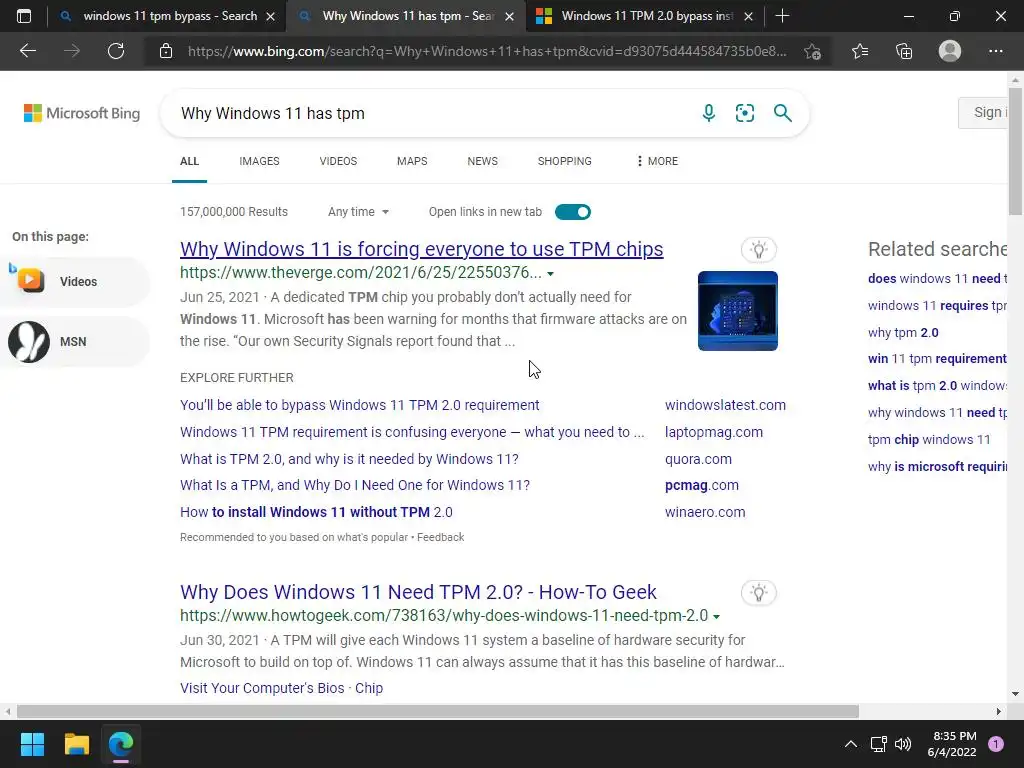Image resolution: width=1024 pixels, height=768 pixels.
Task: Open Edge settings and more menu
Action: 995,51
